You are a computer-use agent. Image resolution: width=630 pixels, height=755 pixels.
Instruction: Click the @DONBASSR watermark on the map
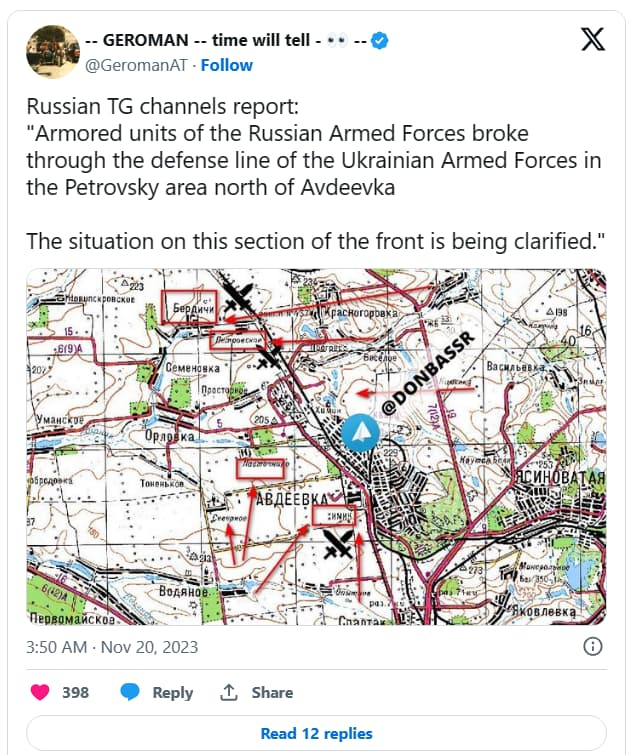point(428,373)
